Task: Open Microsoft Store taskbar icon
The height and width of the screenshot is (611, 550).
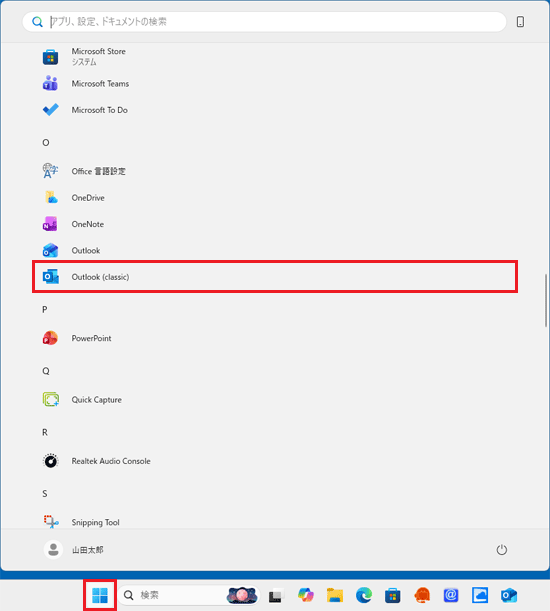Action: [393, 595]
